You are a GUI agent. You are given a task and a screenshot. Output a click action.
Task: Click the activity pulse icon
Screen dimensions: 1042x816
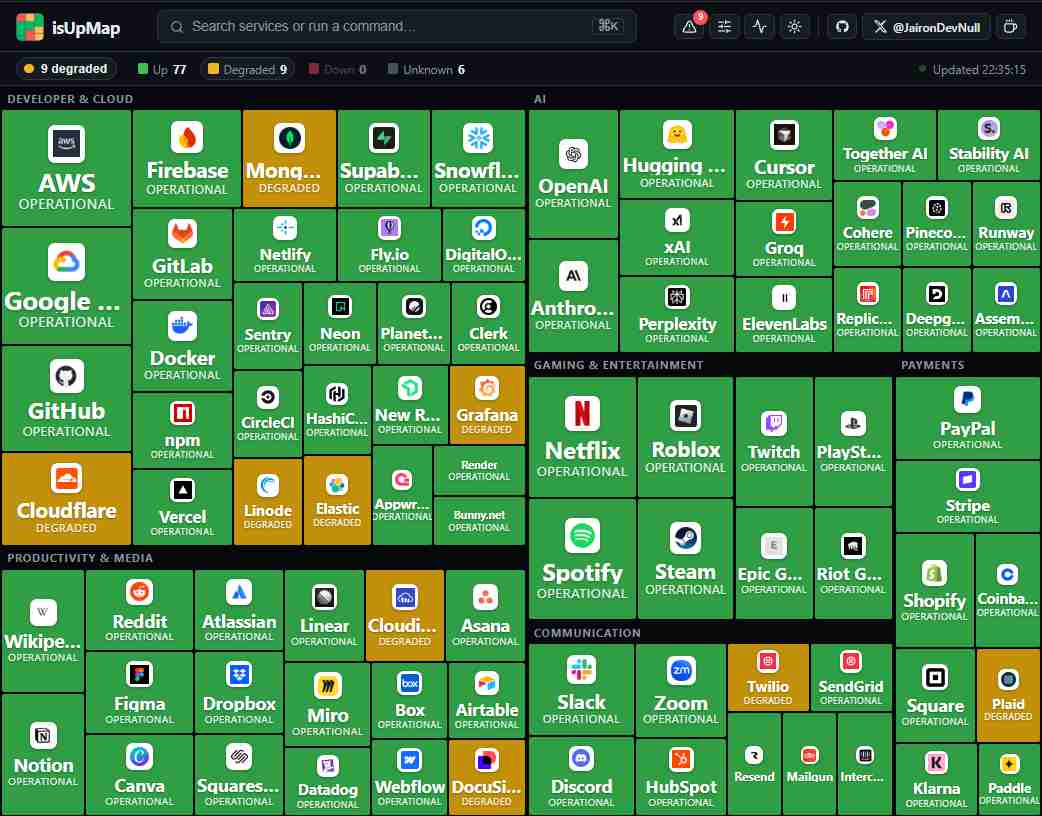(x=759, y=27)
